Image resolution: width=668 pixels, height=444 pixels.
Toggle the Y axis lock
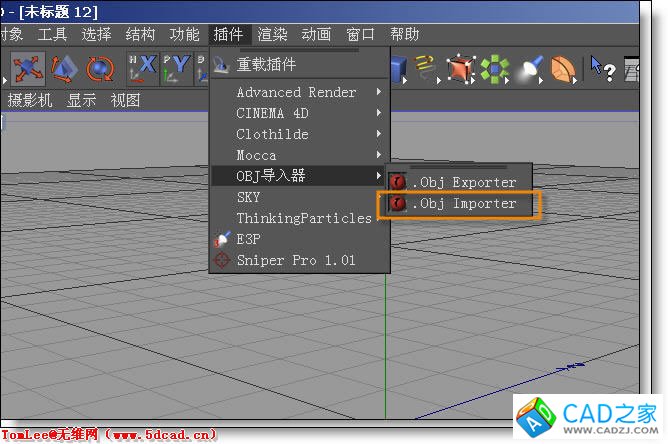click(176, 69)
